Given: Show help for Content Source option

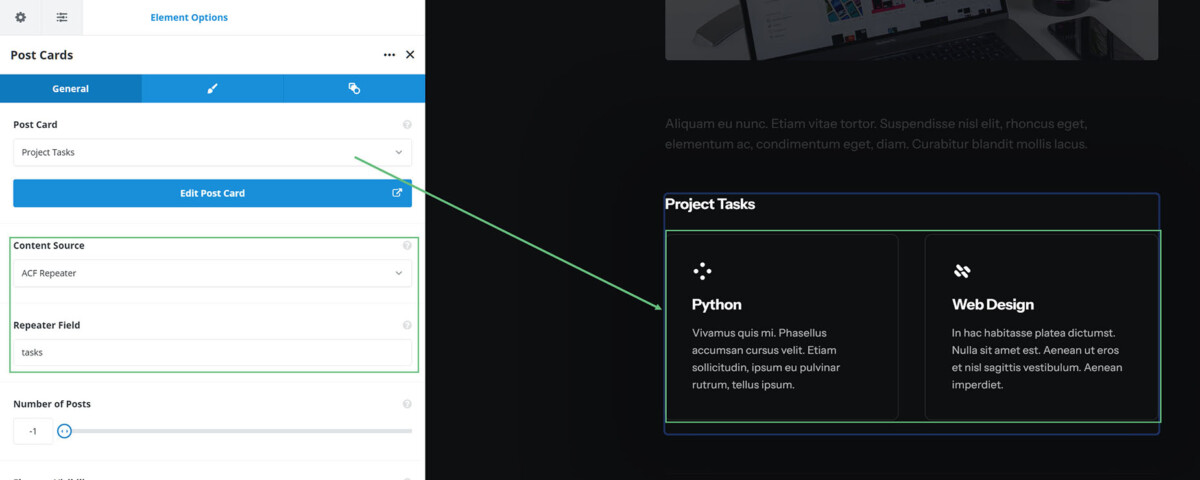Looking at the screenshot, I should [407, 245].
